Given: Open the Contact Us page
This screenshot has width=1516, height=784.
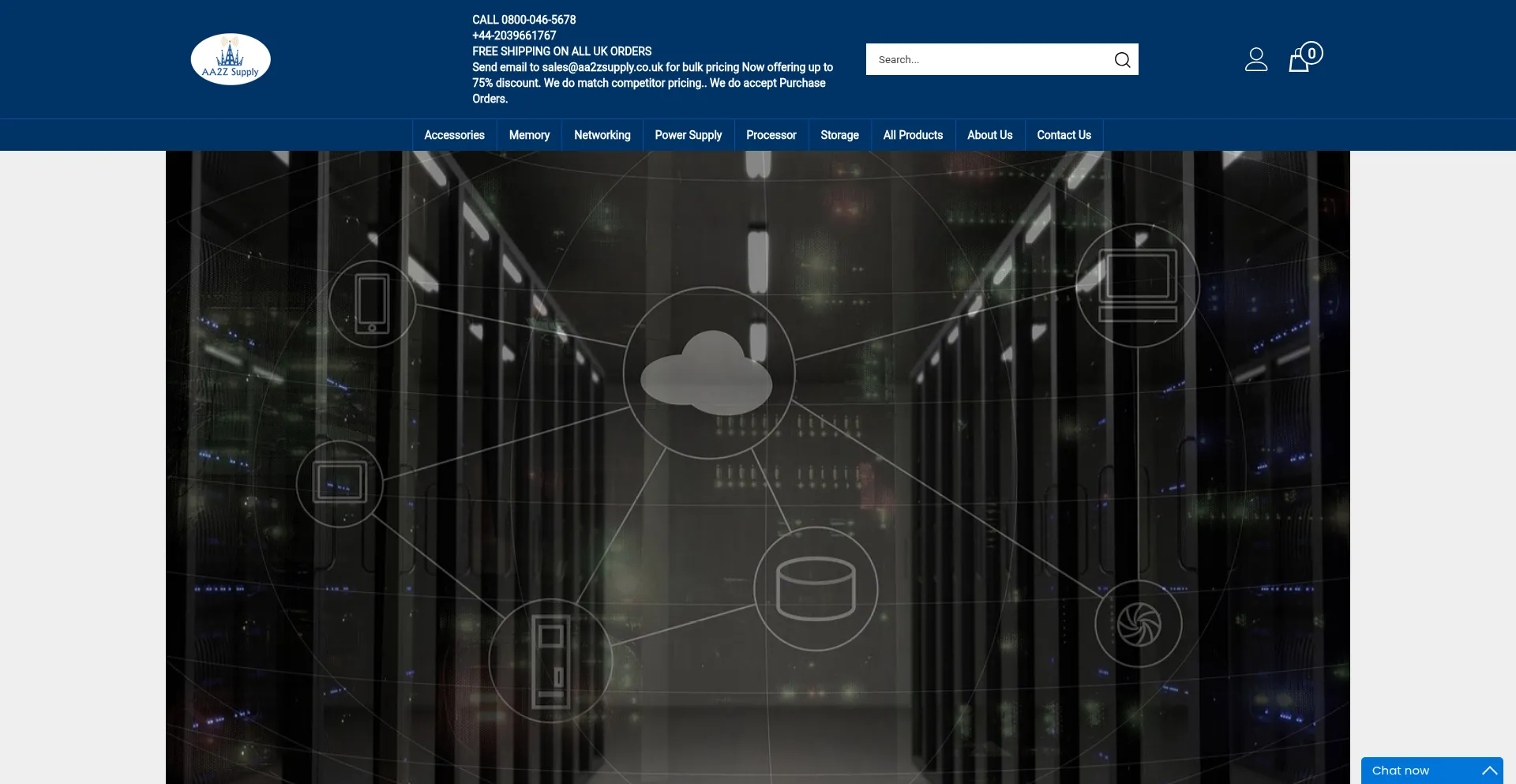Looking at the screenshot, I should 1064,135.
